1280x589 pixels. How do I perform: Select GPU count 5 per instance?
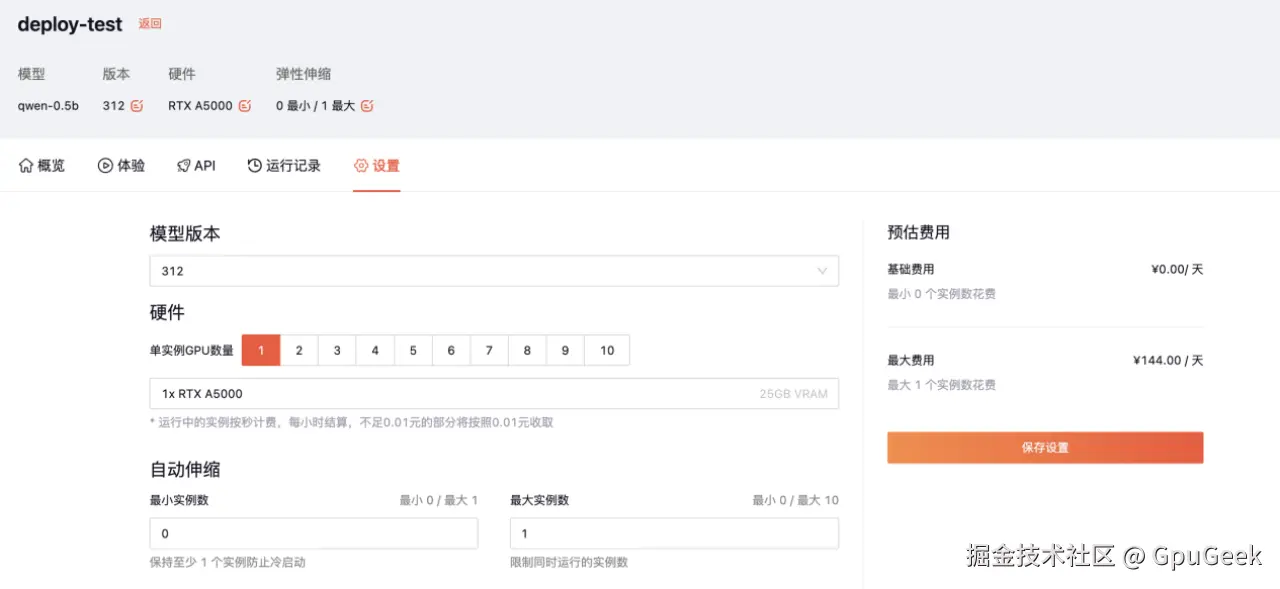coord(412,350)
